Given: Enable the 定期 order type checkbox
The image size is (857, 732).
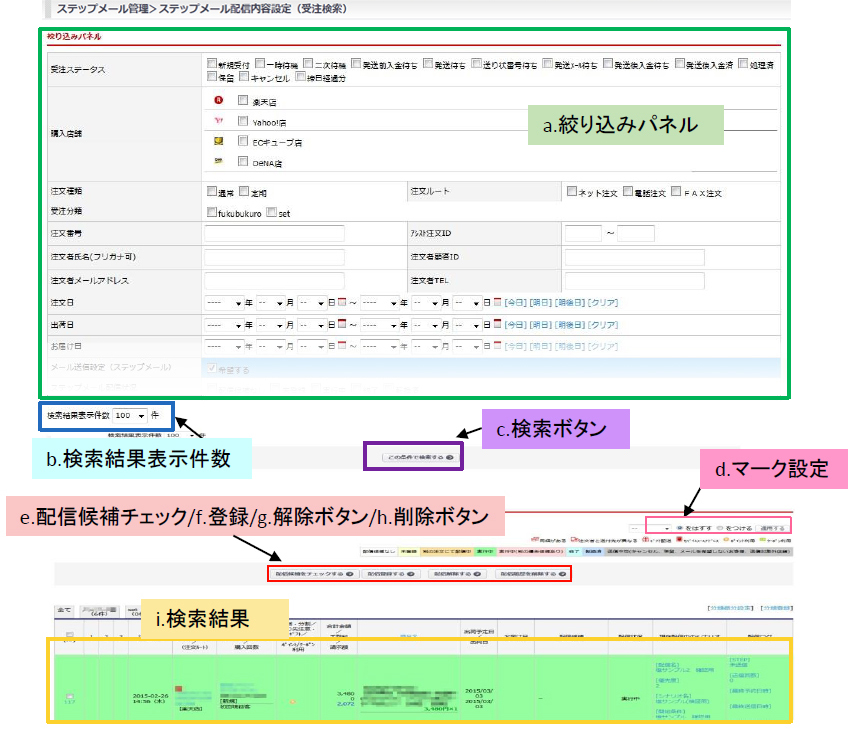Looking at the screenshot, I should tap(244, 191).
